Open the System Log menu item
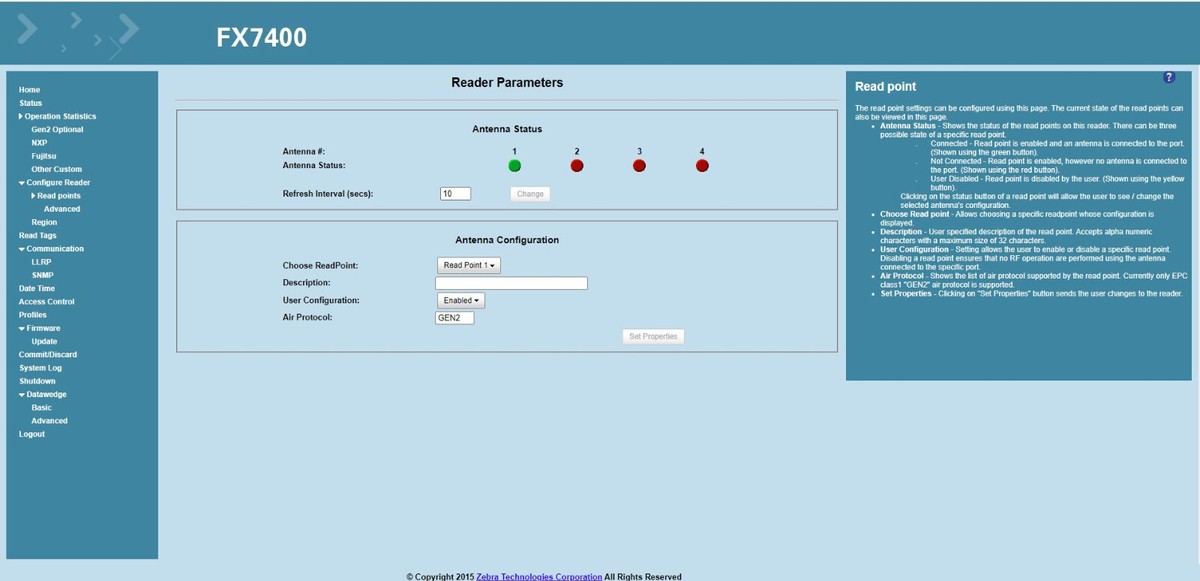 pyautogui.click(x=40, y=368)
